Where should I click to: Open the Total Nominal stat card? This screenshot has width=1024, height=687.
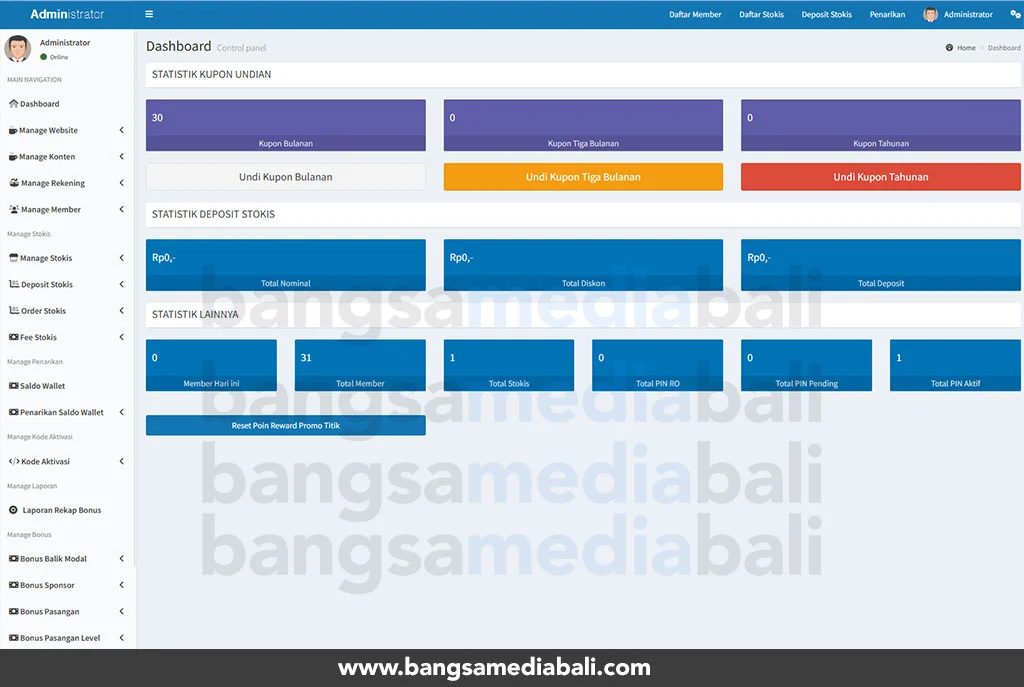point(285,265)
